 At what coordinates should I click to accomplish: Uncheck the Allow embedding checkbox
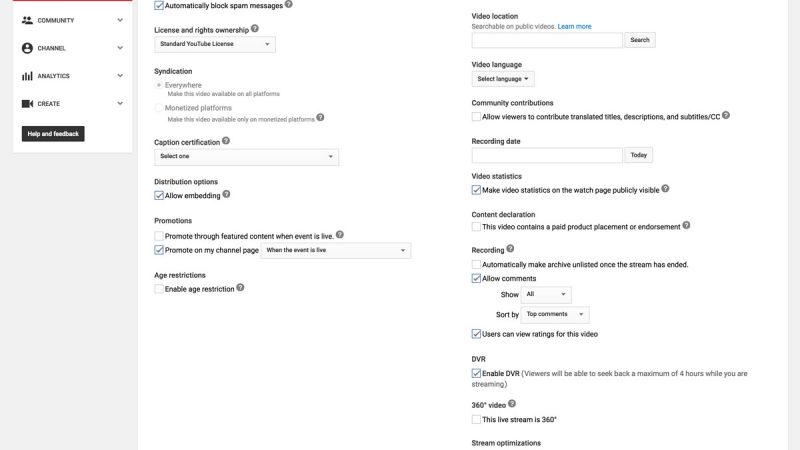click(x=159, y=196)
